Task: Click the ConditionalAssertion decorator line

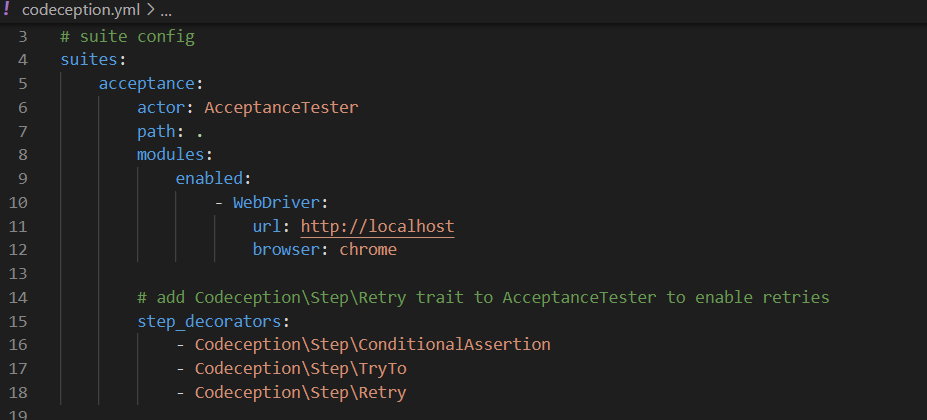Action: point(372,345)
